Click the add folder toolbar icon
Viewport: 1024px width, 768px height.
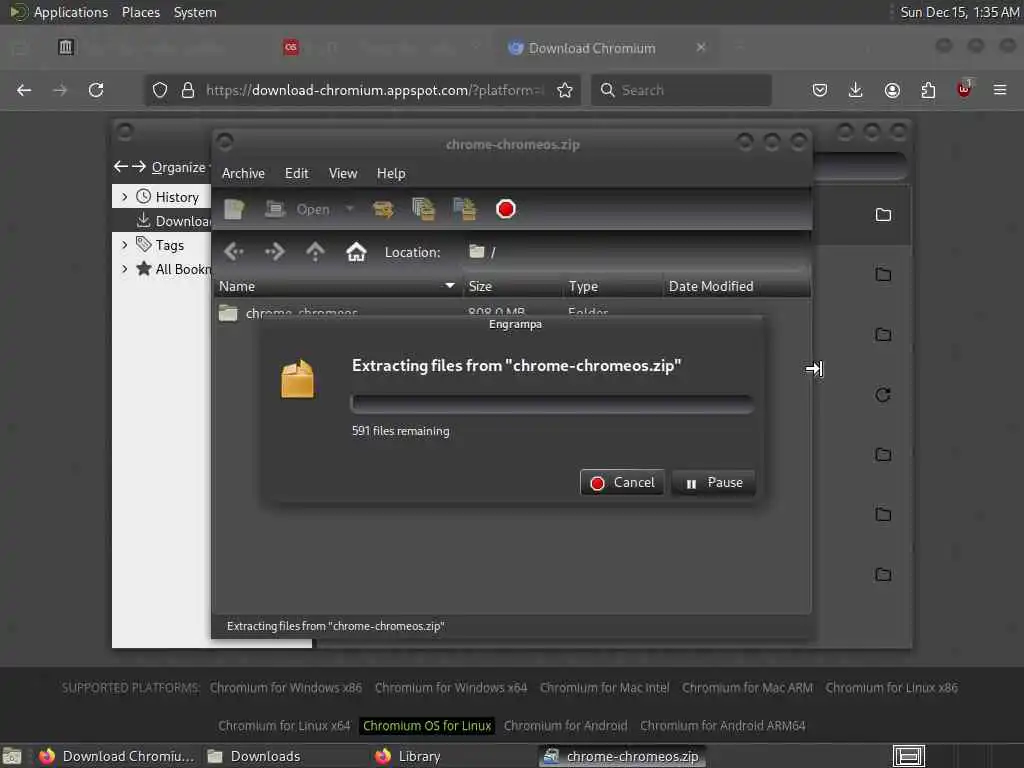click(x=465, y=210)
